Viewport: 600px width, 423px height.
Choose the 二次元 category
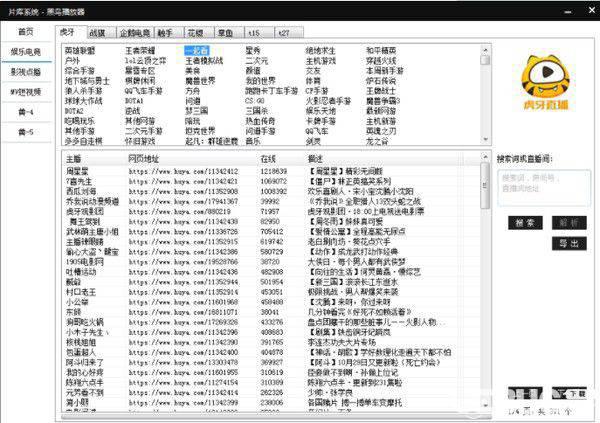(x=257, y=60)
